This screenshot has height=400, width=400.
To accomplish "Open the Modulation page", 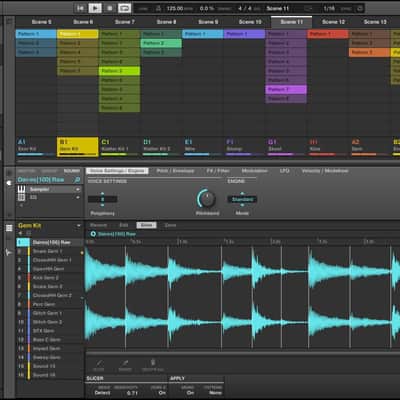I will click(x=254, y=171).
